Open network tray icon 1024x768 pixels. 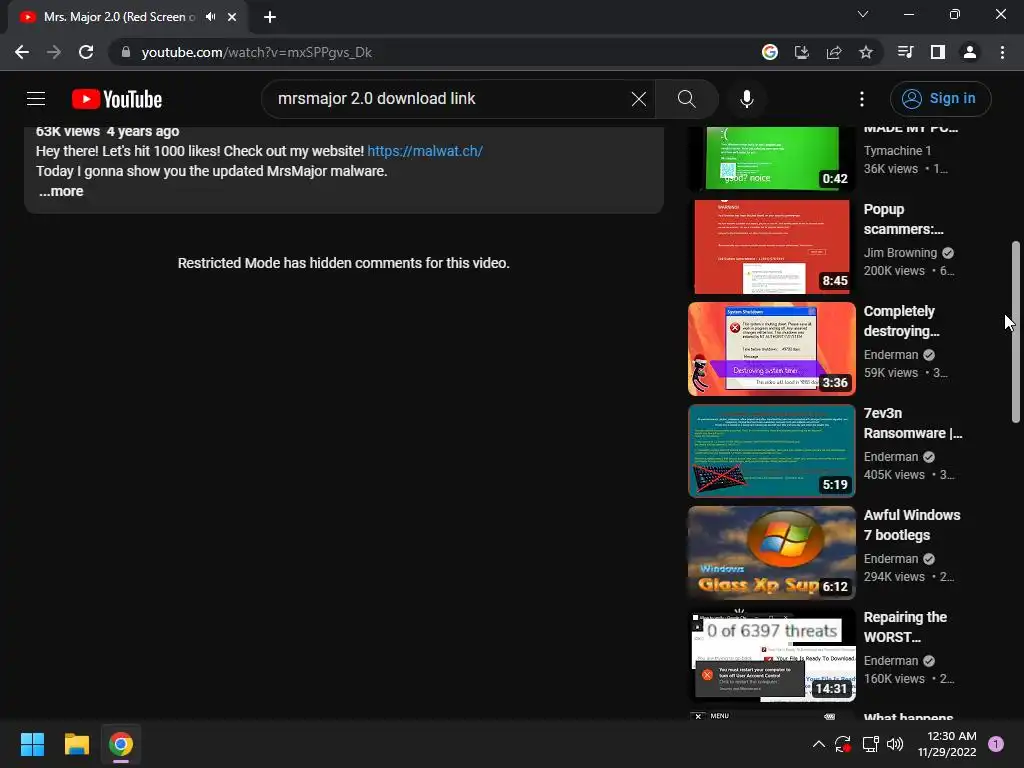[x=870, y=744]
